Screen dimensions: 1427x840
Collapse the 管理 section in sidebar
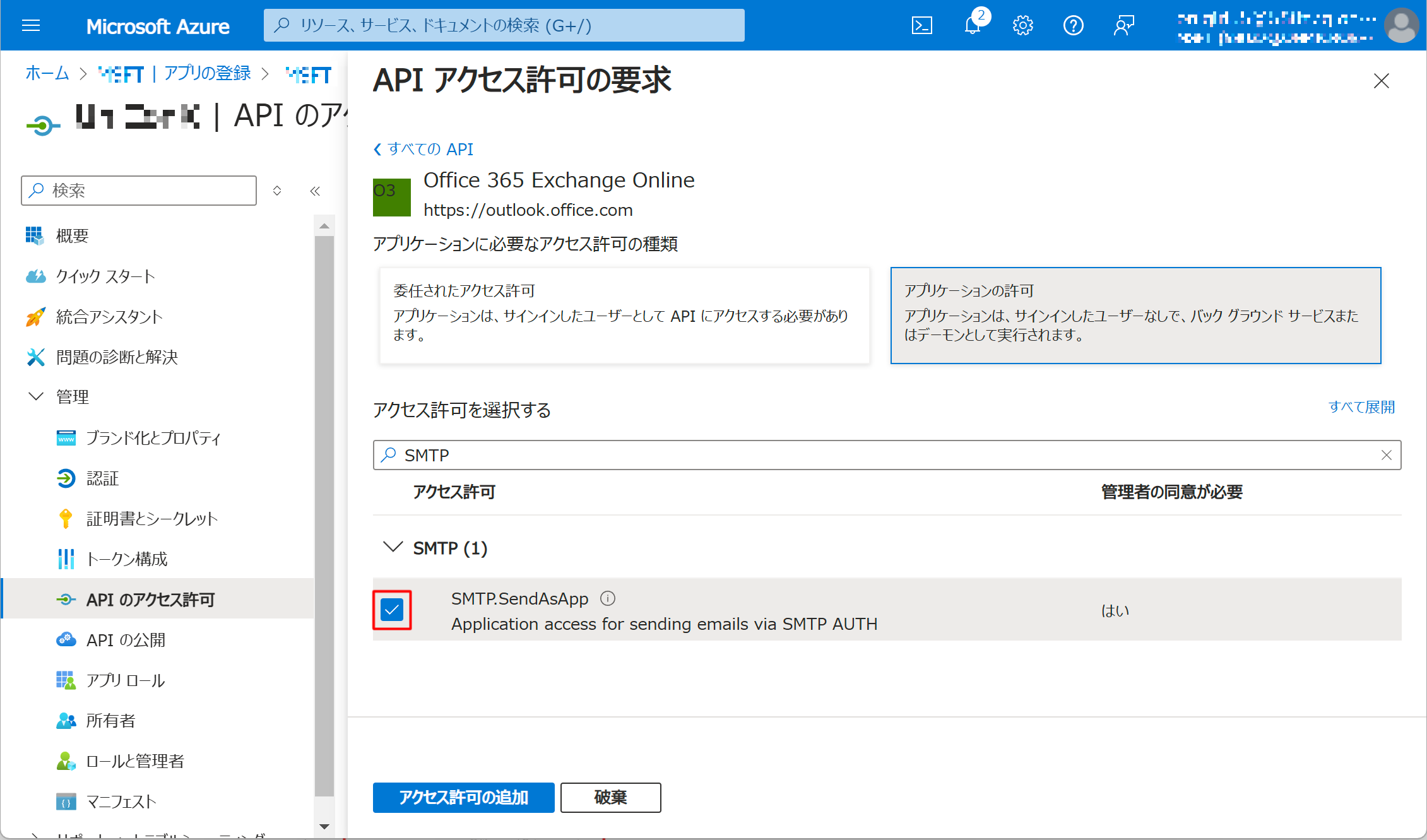(x=36, y=396)
